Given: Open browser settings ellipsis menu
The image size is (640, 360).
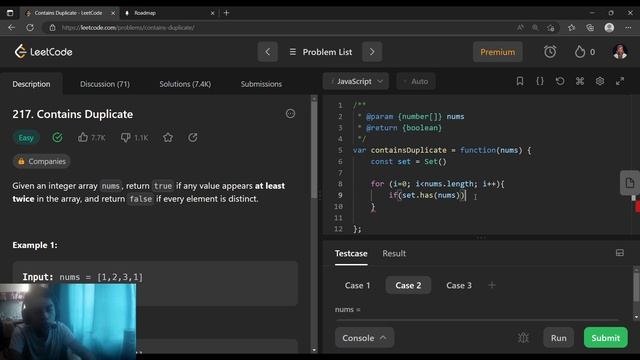Looking at the screenshot, I should click(x=628, y=27).
